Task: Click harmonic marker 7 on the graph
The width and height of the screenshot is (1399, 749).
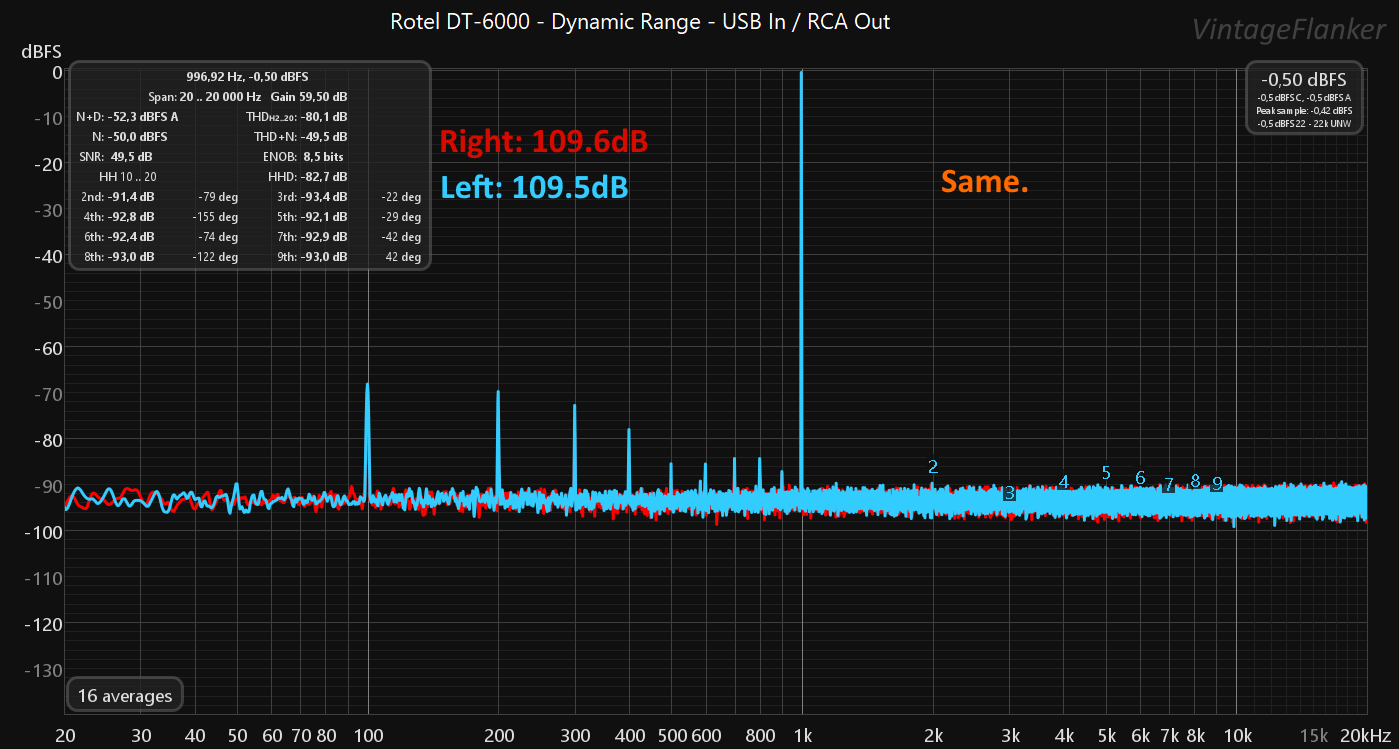Action: [x=1168, y=485]
